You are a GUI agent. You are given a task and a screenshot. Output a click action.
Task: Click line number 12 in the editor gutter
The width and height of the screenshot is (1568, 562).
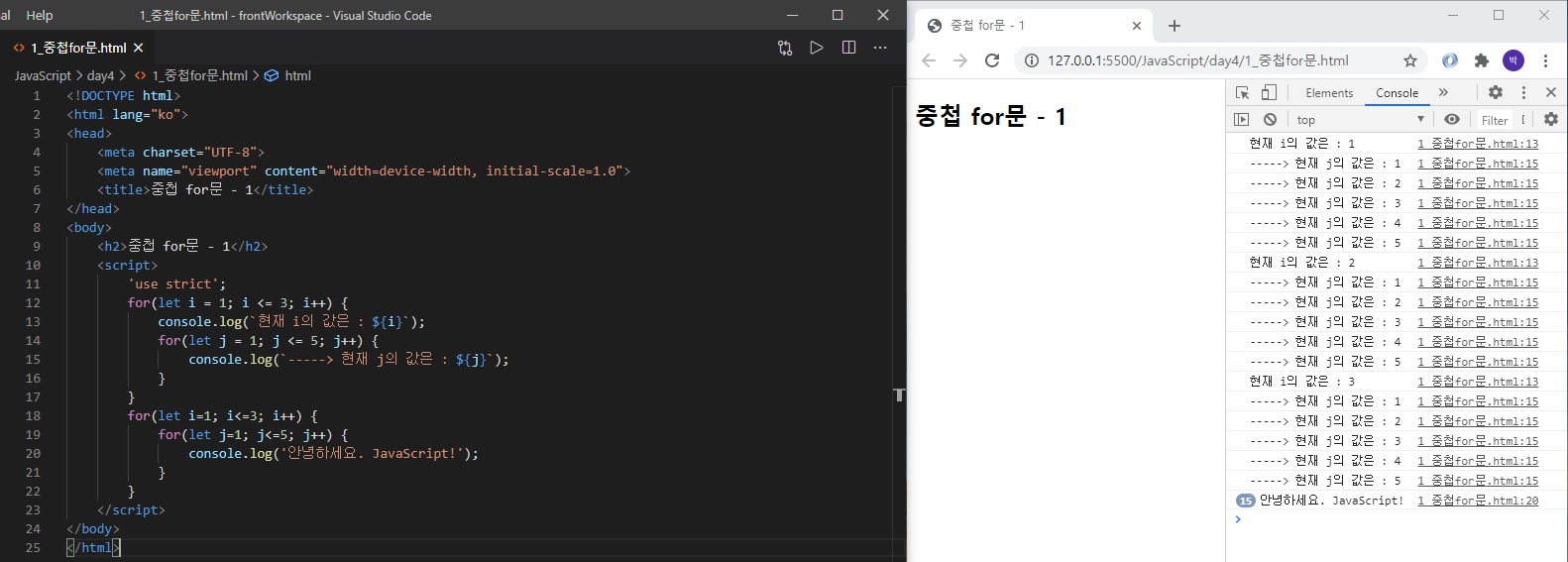pyautogui.click(x=33, y=302)
